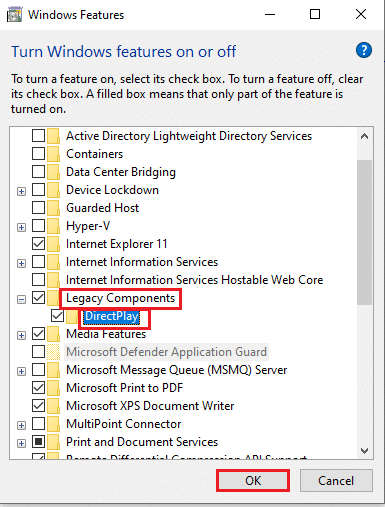Viewport: 385px width, 507px height.
Task: Click the folder icon beside Microsoft Print to PDF
Action: click(53, 388)
